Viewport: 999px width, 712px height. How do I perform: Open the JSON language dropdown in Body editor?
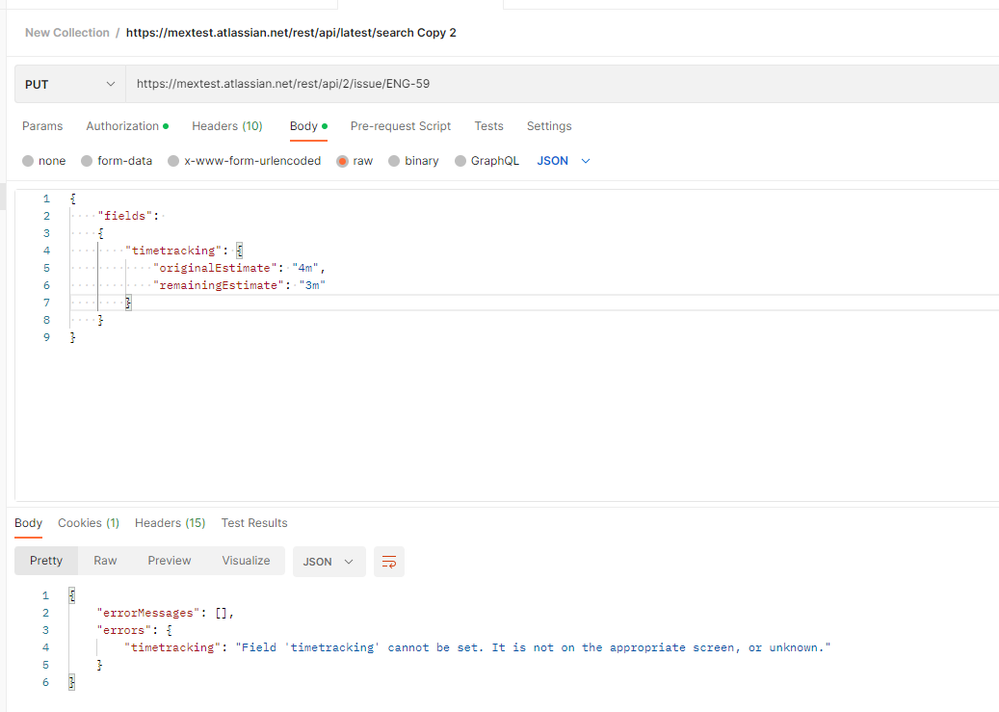point(562,160)
